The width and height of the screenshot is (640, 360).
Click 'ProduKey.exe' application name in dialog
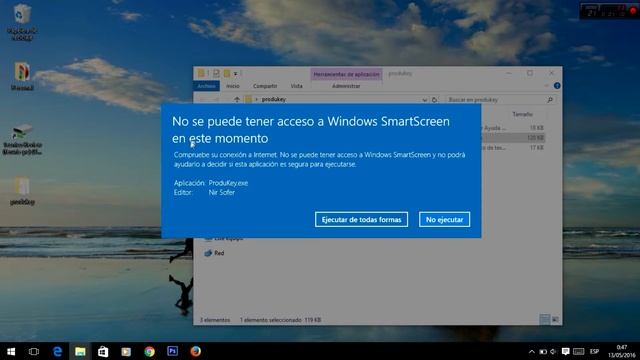(x=228, y=183)
